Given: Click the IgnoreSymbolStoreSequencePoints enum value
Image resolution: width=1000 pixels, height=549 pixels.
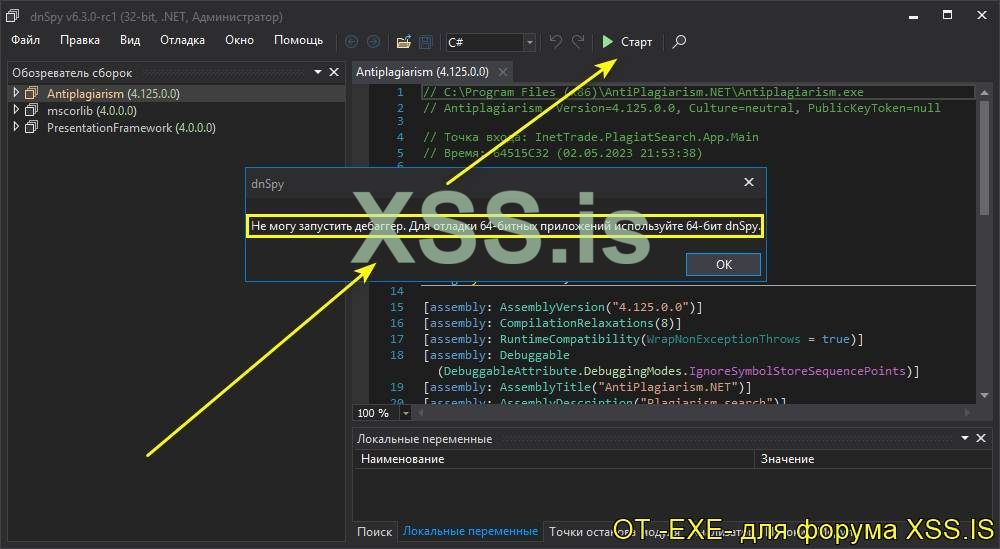Looking at the screenshot, I should [797, 371].
